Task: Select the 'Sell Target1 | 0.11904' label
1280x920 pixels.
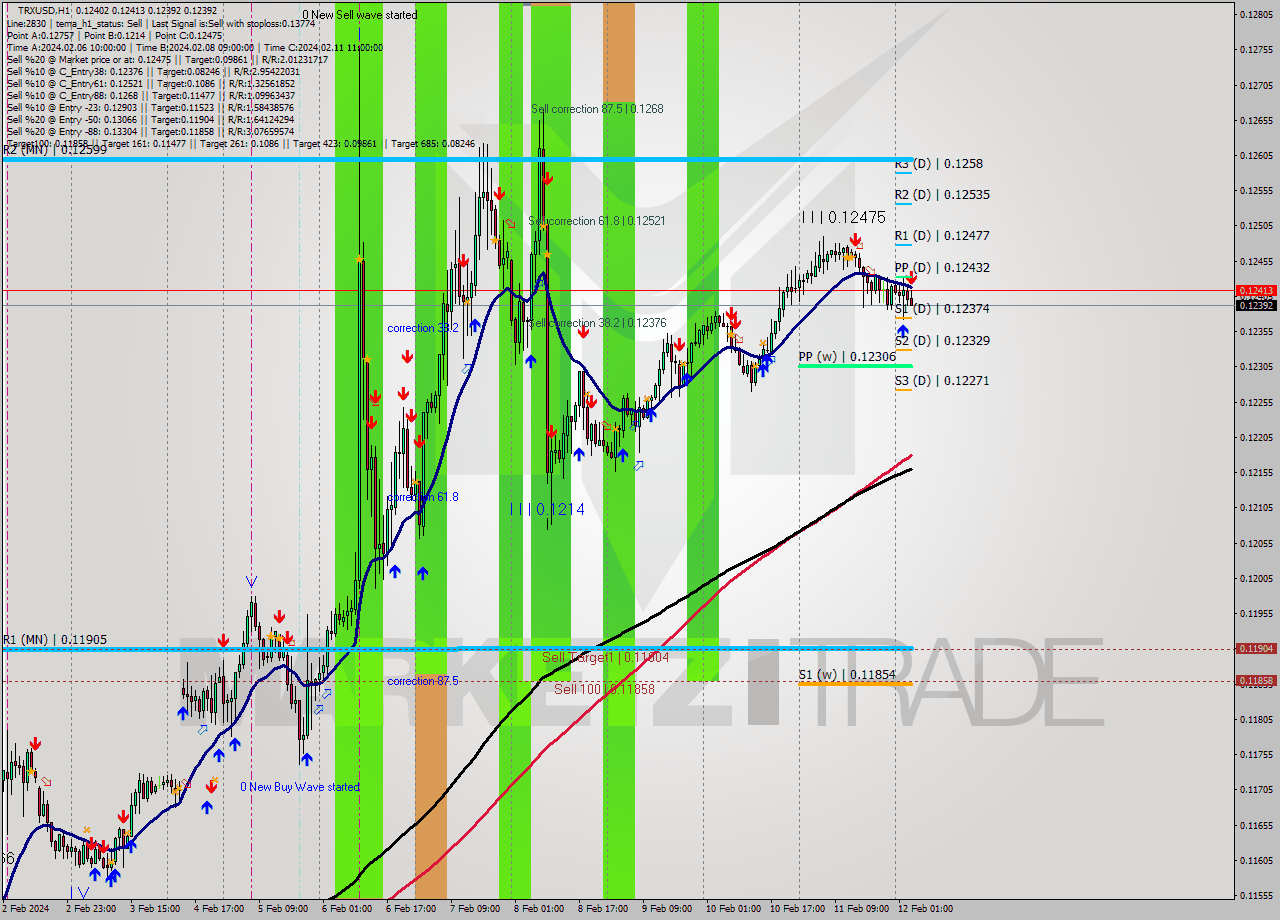Action: (x=605, y=658)
